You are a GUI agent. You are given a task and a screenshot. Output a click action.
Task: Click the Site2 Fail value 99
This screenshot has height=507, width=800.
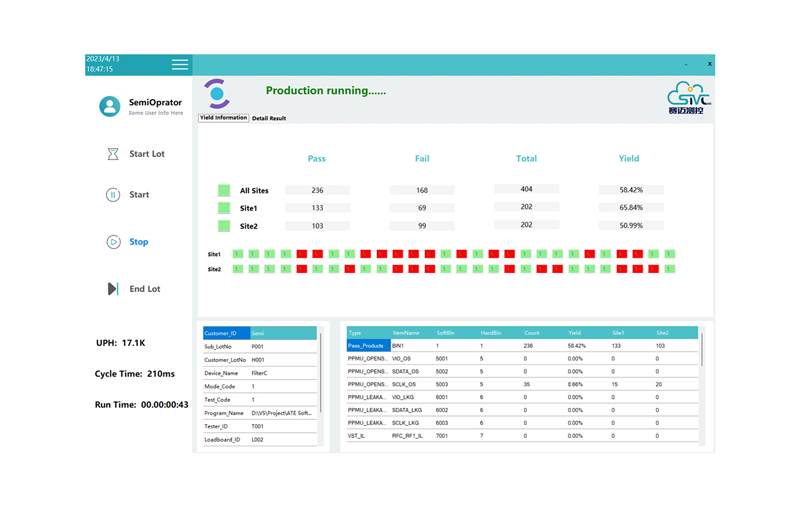click(x=422, y=226)
